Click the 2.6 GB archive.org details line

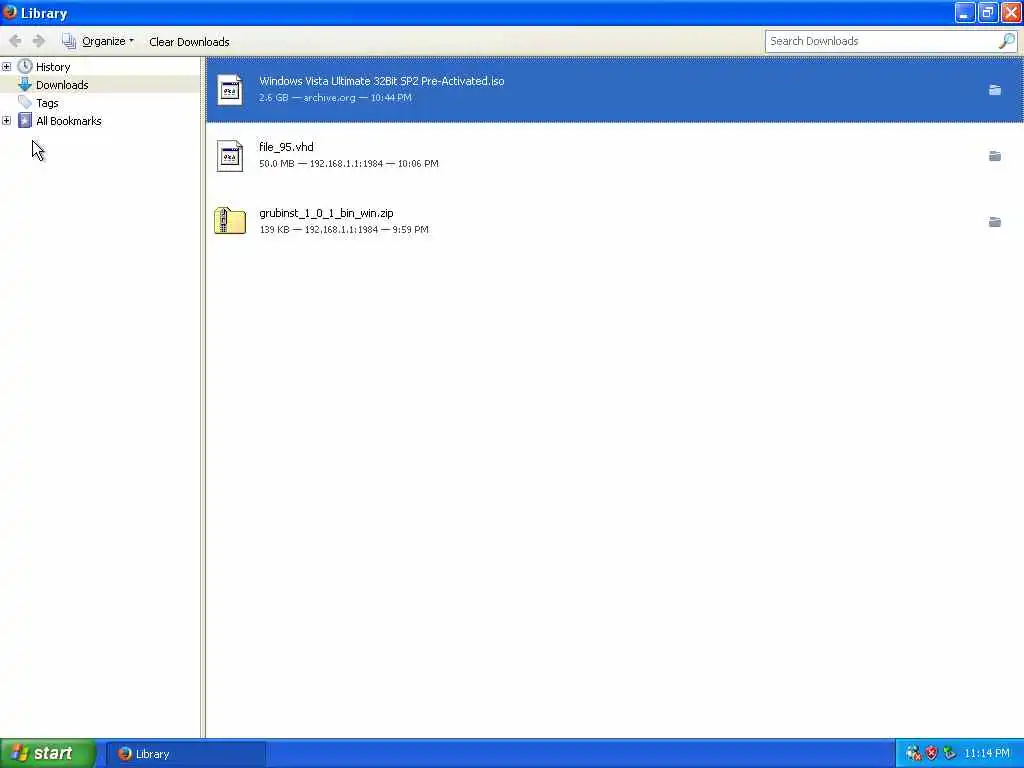pyautogui.click(x=335, y=98)
